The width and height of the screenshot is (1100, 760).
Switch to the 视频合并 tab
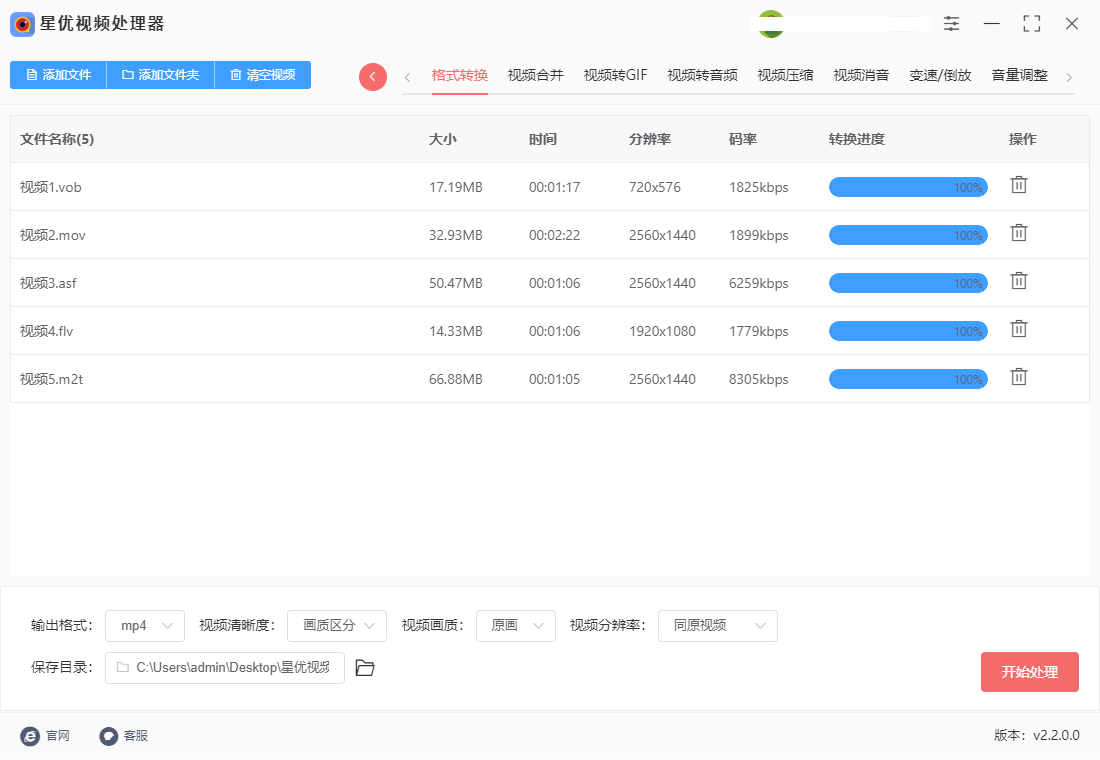tap(535, 75)
